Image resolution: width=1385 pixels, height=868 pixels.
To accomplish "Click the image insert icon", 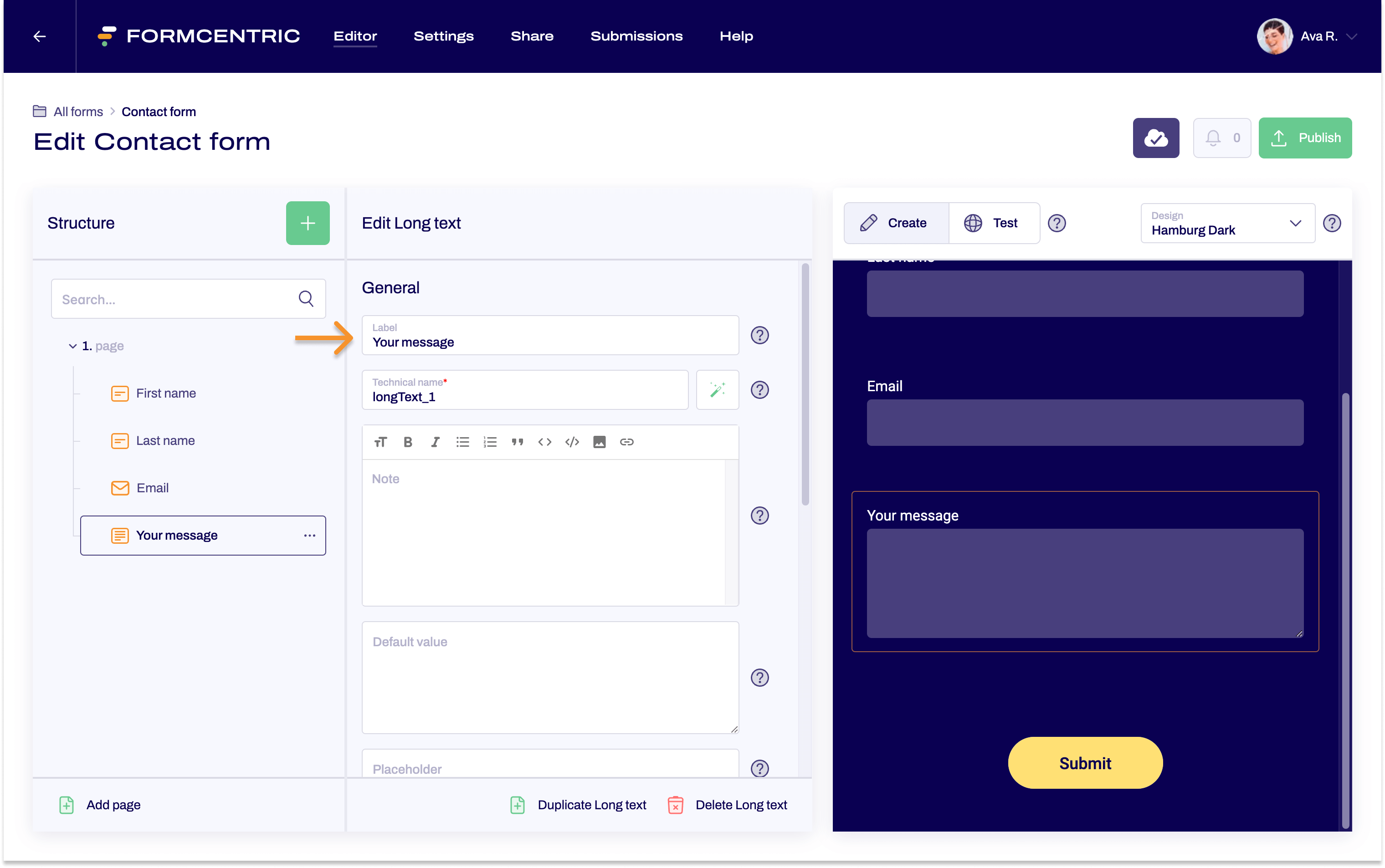I will [598, 441].
